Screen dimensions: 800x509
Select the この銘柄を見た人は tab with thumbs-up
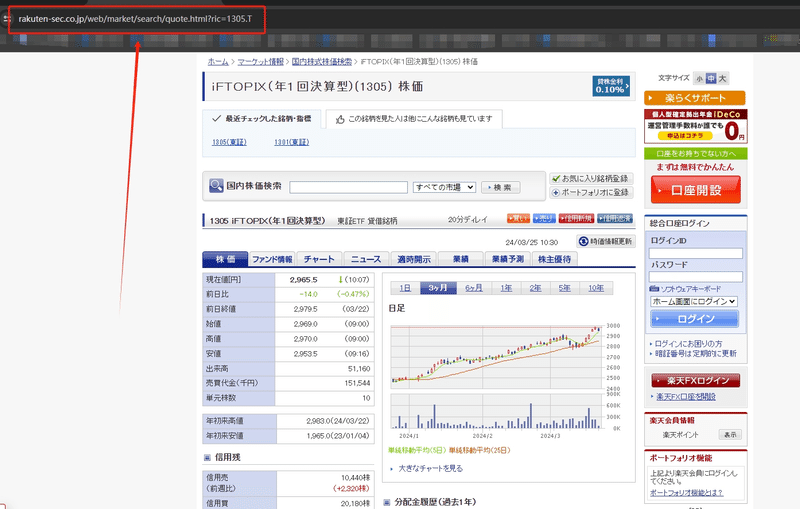point(414,119)
